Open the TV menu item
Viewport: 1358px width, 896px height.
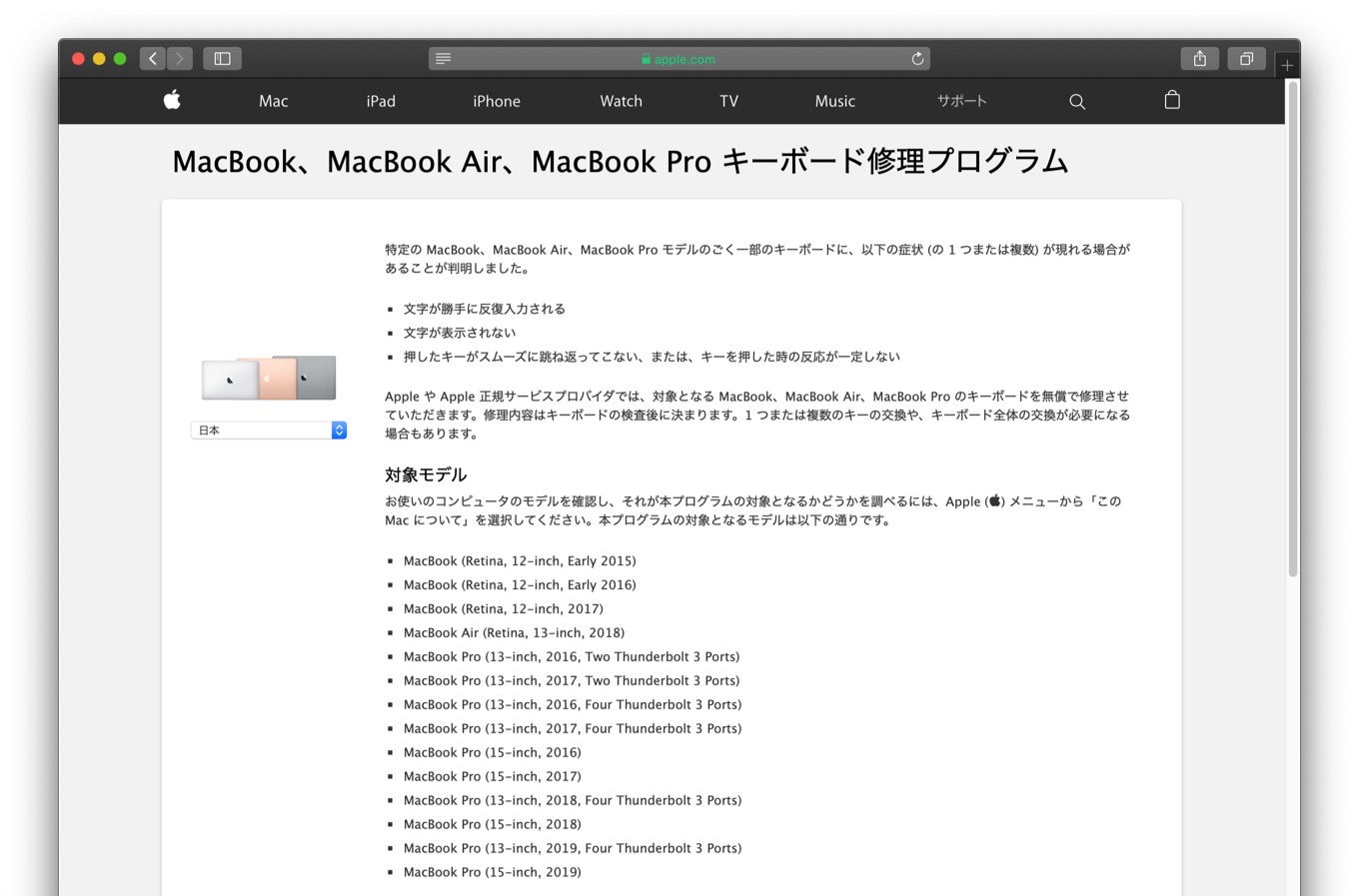pos(728,101)
